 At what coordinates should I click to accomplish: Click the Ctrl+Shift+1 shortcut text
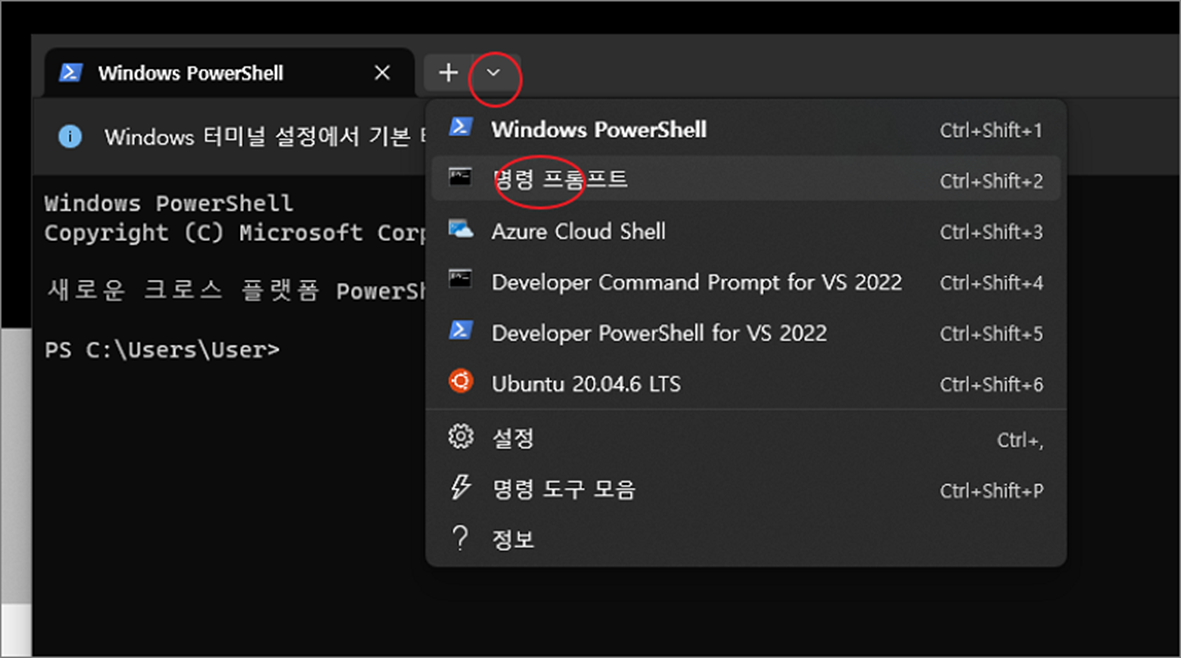coord(991,130)
